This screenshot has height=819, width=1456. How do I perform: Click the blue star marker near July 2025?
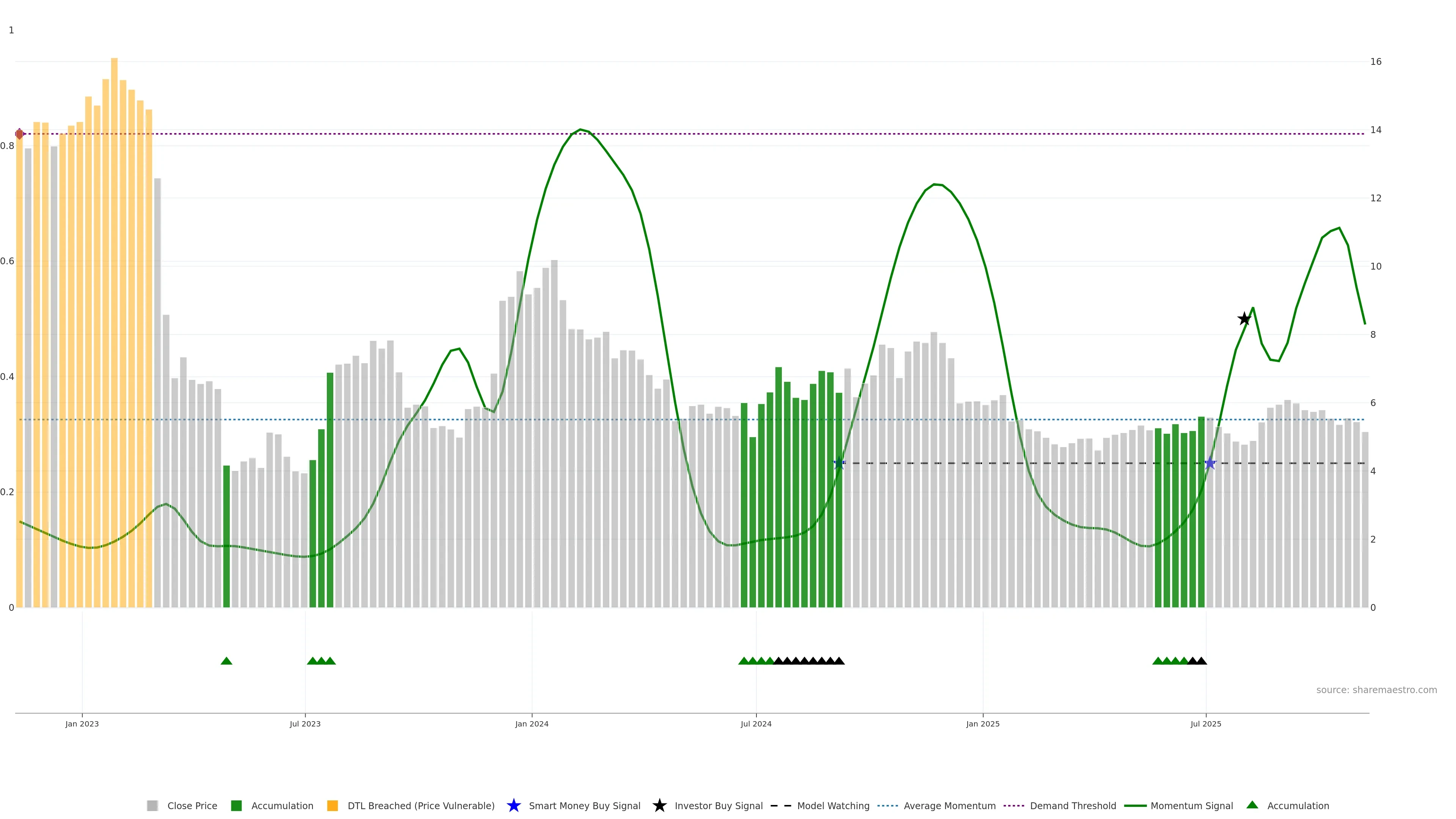pos(1210,463)
